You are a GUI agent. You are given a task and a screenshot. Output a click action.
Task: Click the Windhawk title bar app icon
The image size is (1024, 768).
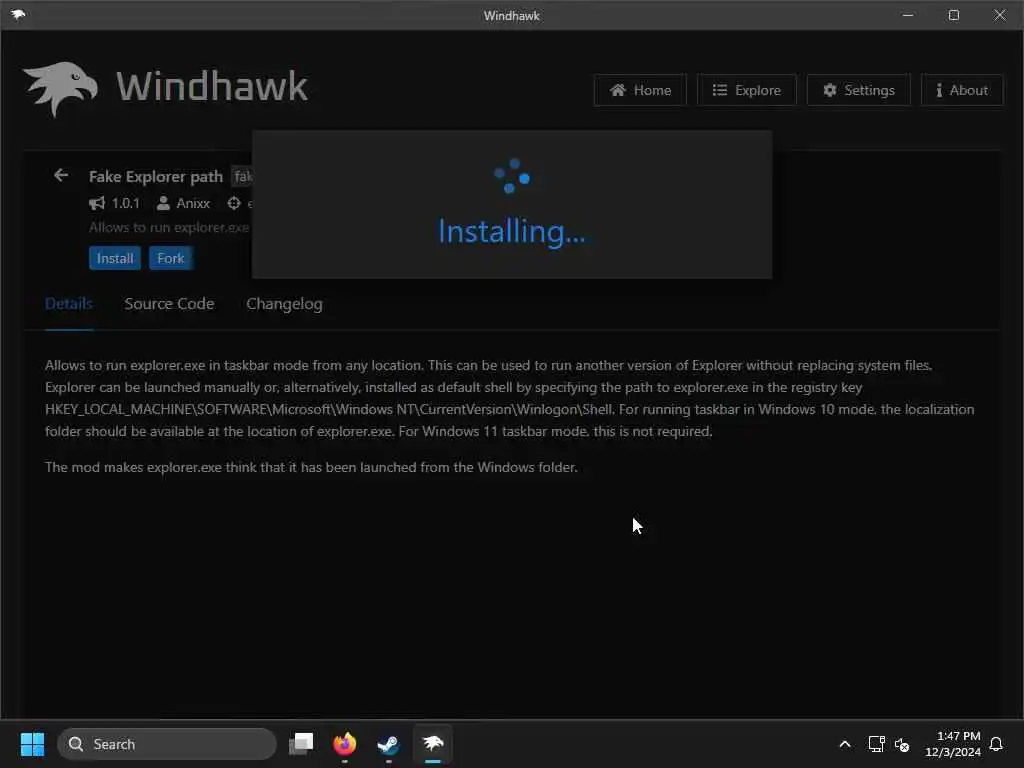tap(18, 14)
